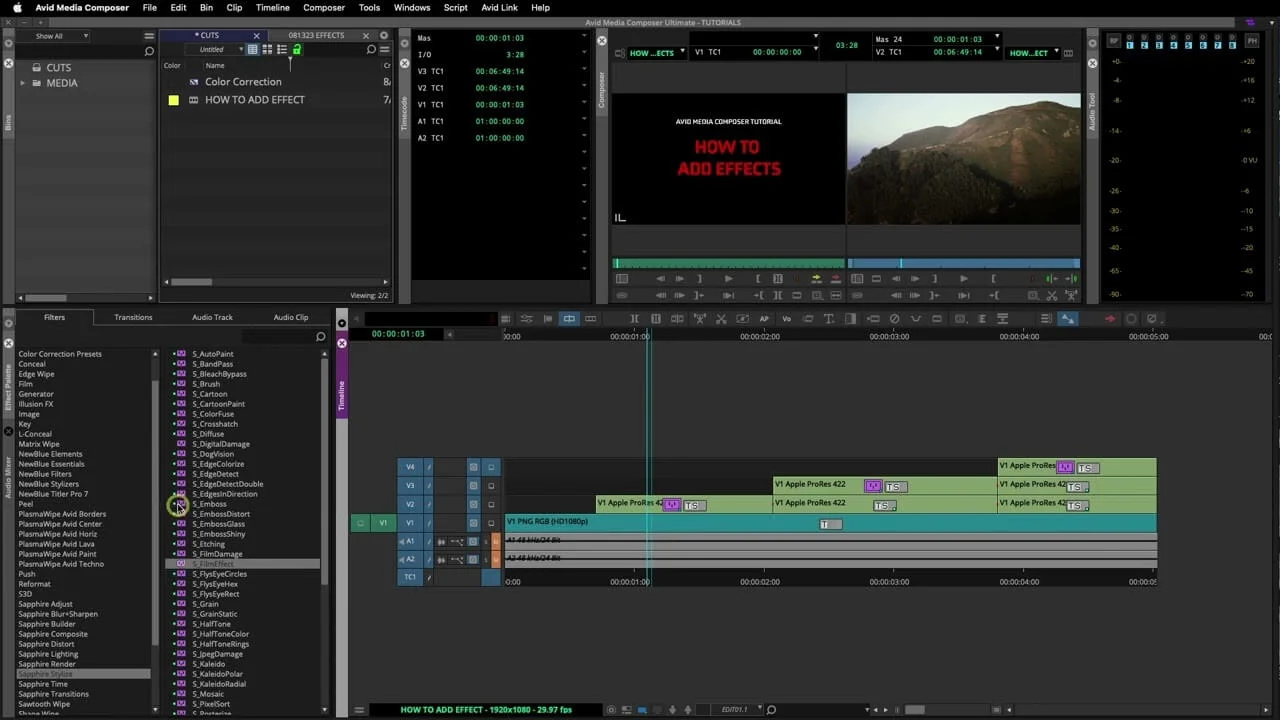Click the green bin lock icon
Viewport: 1280px width, 720px height.
297,50
